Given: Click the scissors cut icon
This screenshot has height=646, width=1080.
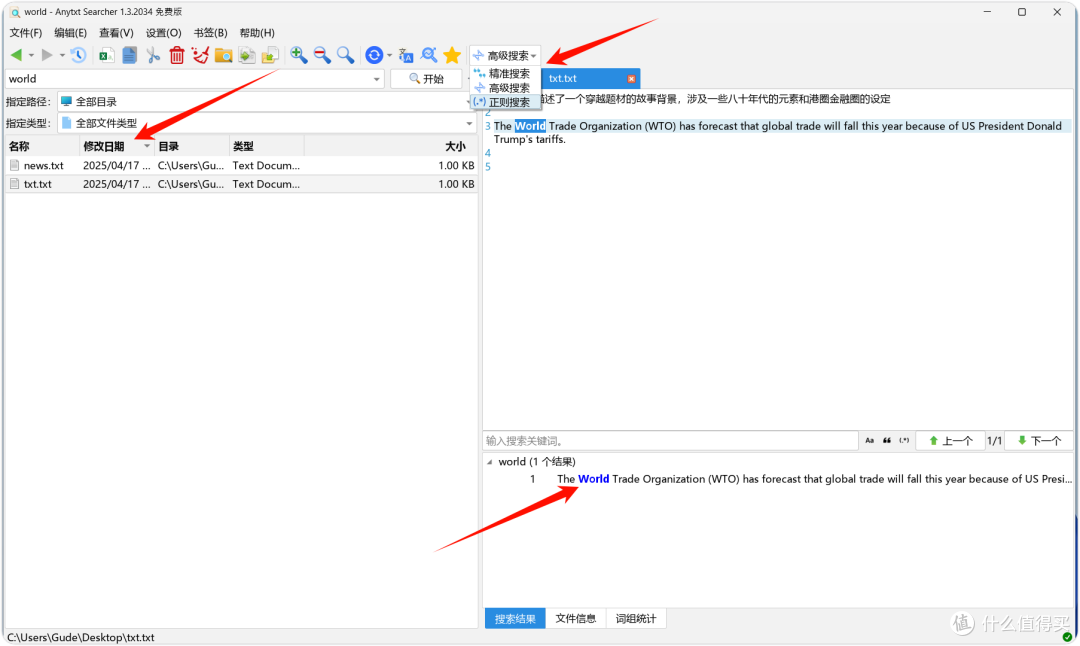Looking at the screenshot, I should [x=153, y=55].
